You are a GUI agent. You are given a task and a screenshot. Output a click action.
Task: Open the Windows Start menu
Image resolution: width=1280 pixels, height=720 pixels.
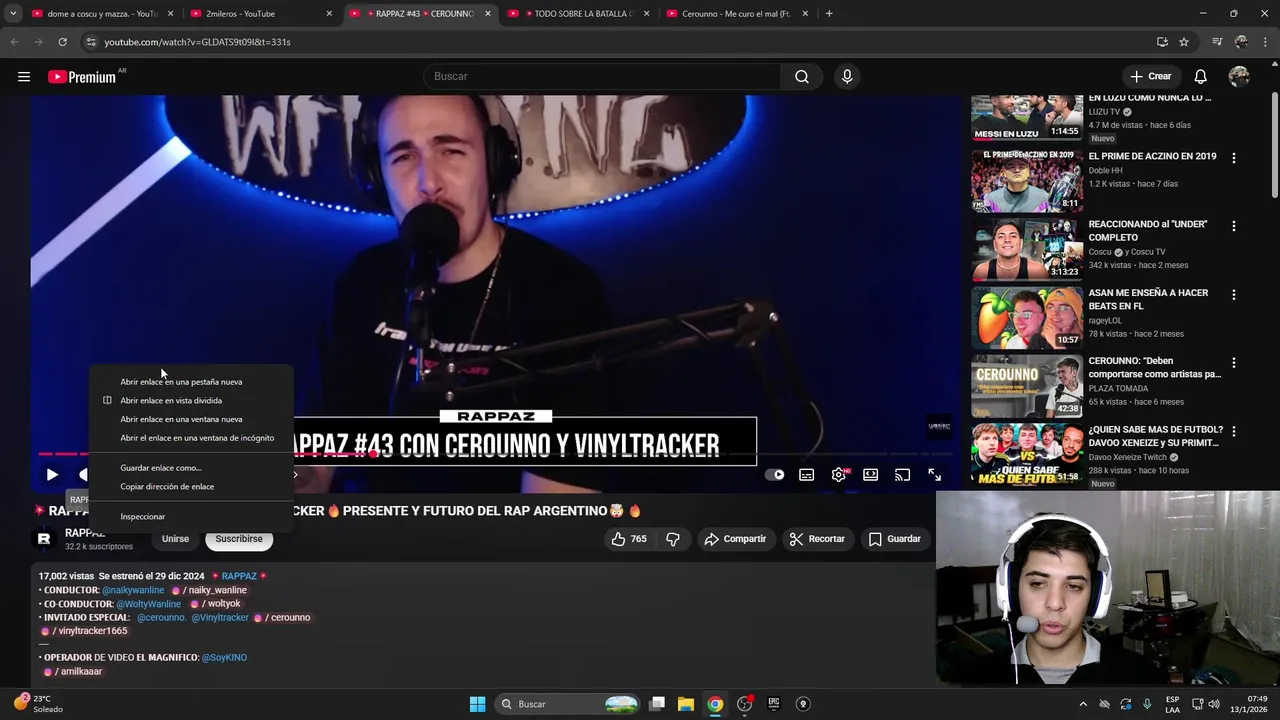click(477, 704)
